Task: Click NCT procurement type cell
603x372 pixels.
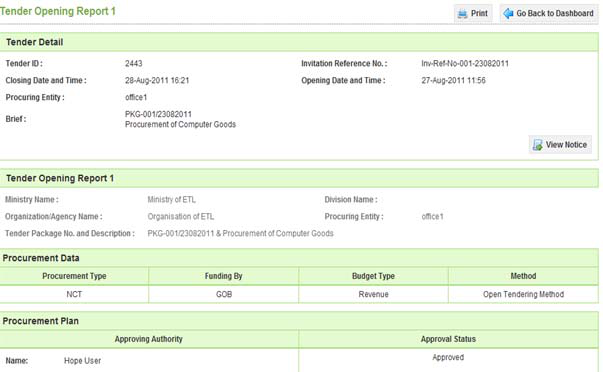Action: (74, 294)
